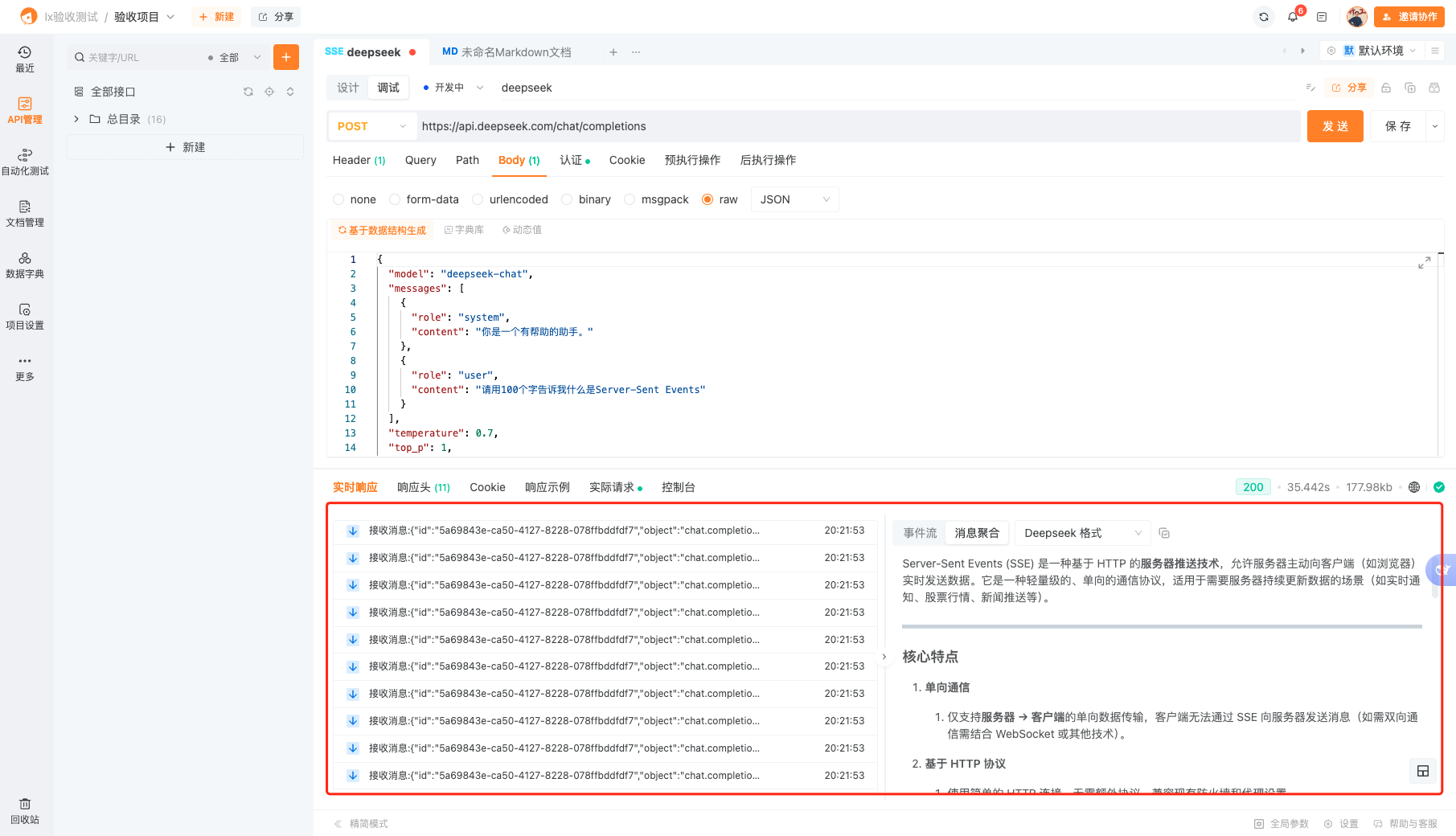Open the Deepseek 格式 dropdown
Screen dimensions: 1456x836
click(1082, 533)
